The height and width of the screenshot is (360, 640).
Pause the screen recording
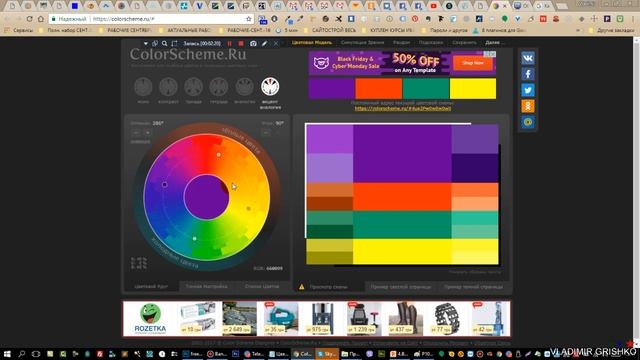pyautogui.click(x=229, y=43)
